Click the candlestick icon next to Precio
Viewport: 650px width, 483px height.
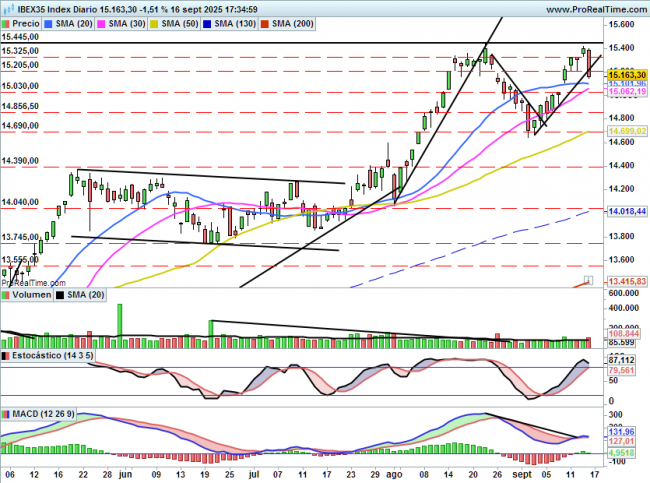pos(6,24)
